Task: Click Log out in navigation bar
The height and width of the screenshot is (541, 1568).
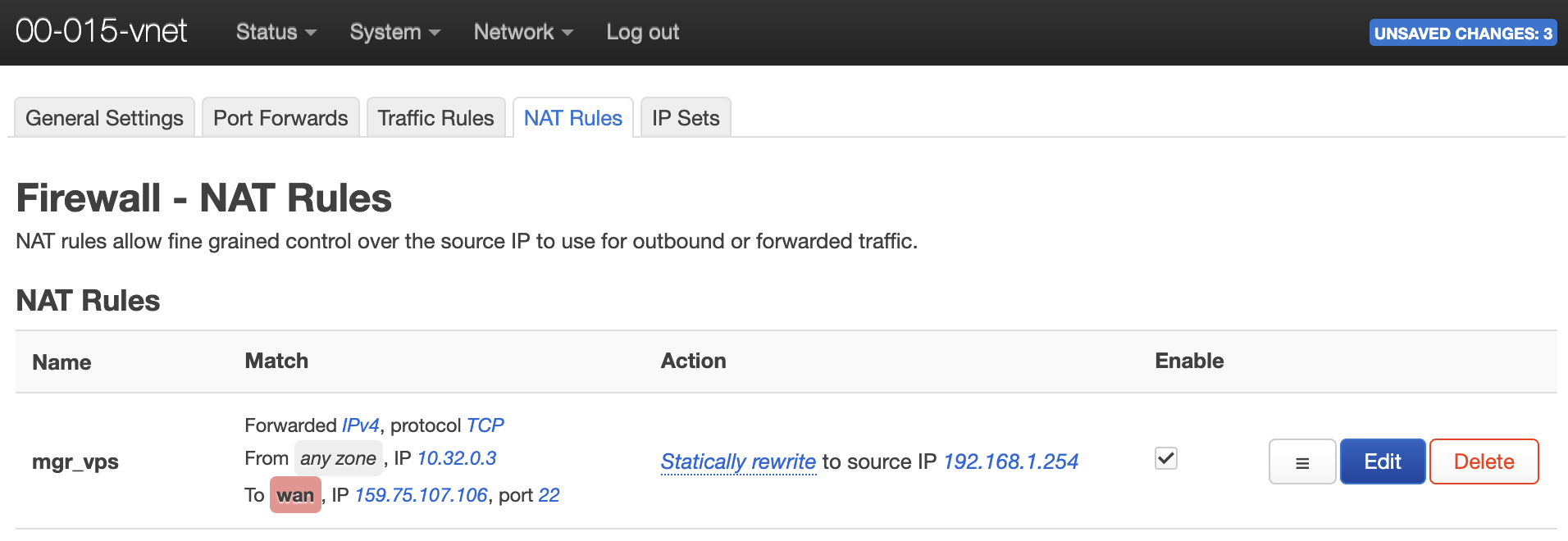Action: coord(643,32)
